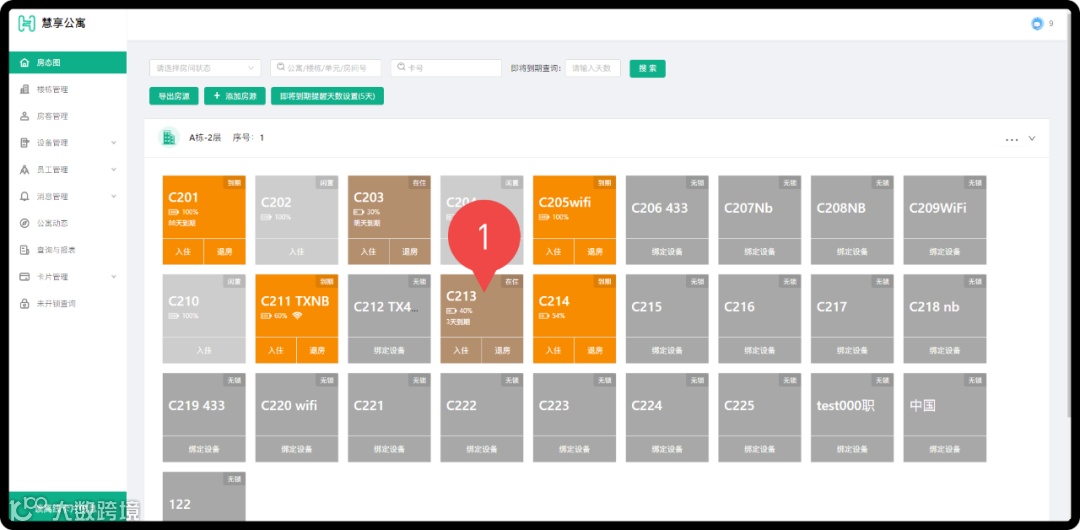
Task: Click the battery icon on card C214
Action: pos(543,316)
